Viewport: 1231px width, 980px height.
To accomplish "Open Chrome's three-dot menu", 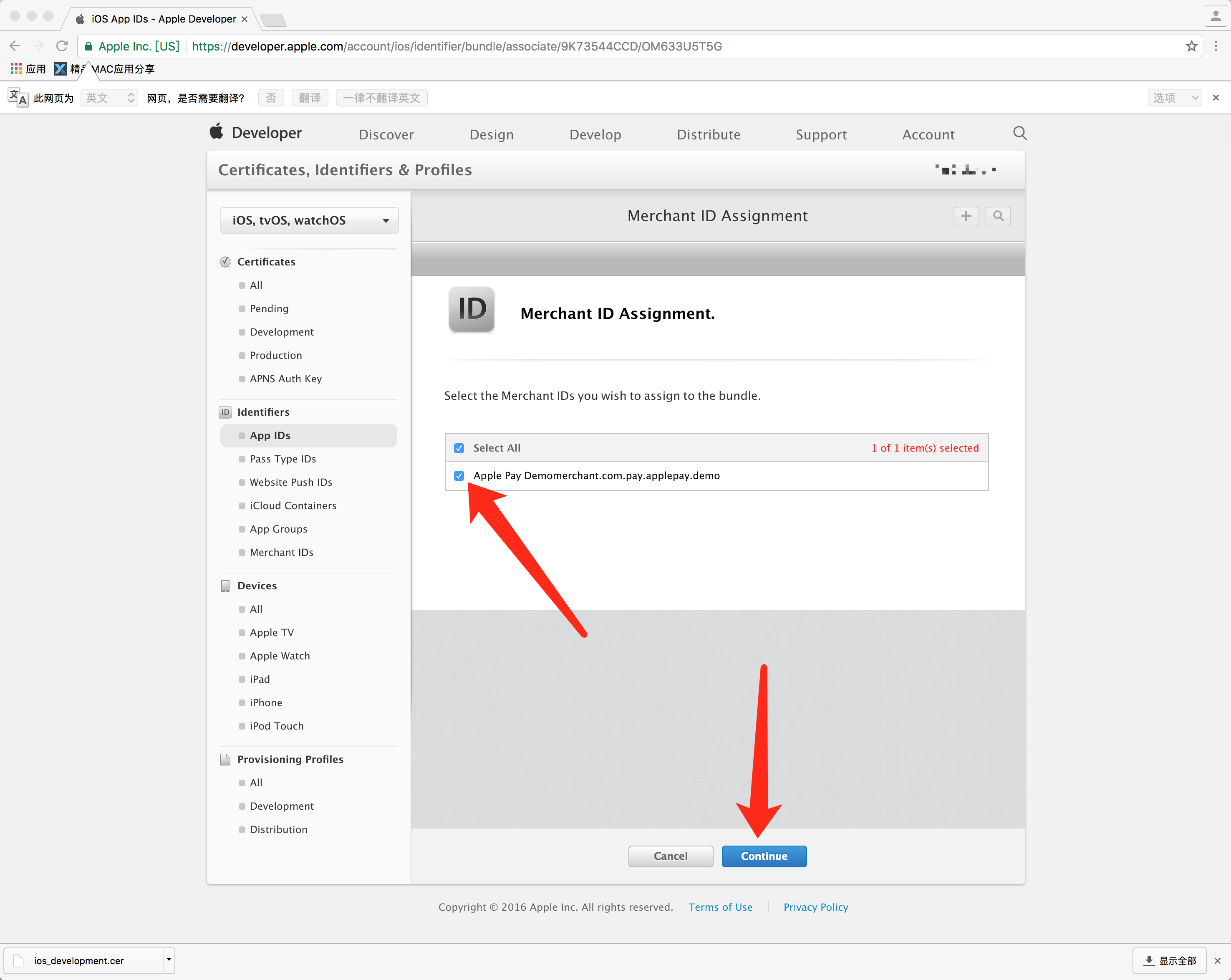I will (1216, 46).
